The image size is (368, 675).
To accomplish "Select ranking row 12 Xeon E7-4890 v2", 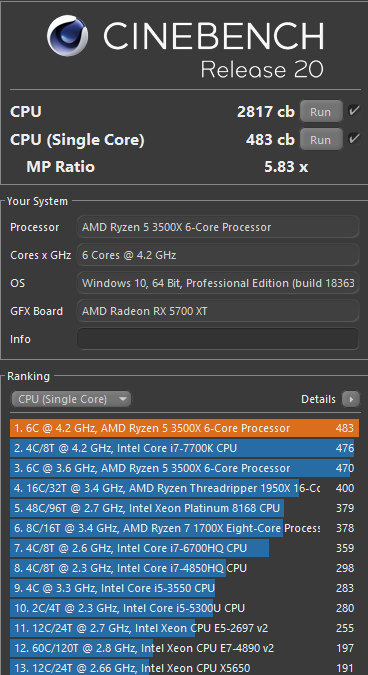I will coord(184,648).
